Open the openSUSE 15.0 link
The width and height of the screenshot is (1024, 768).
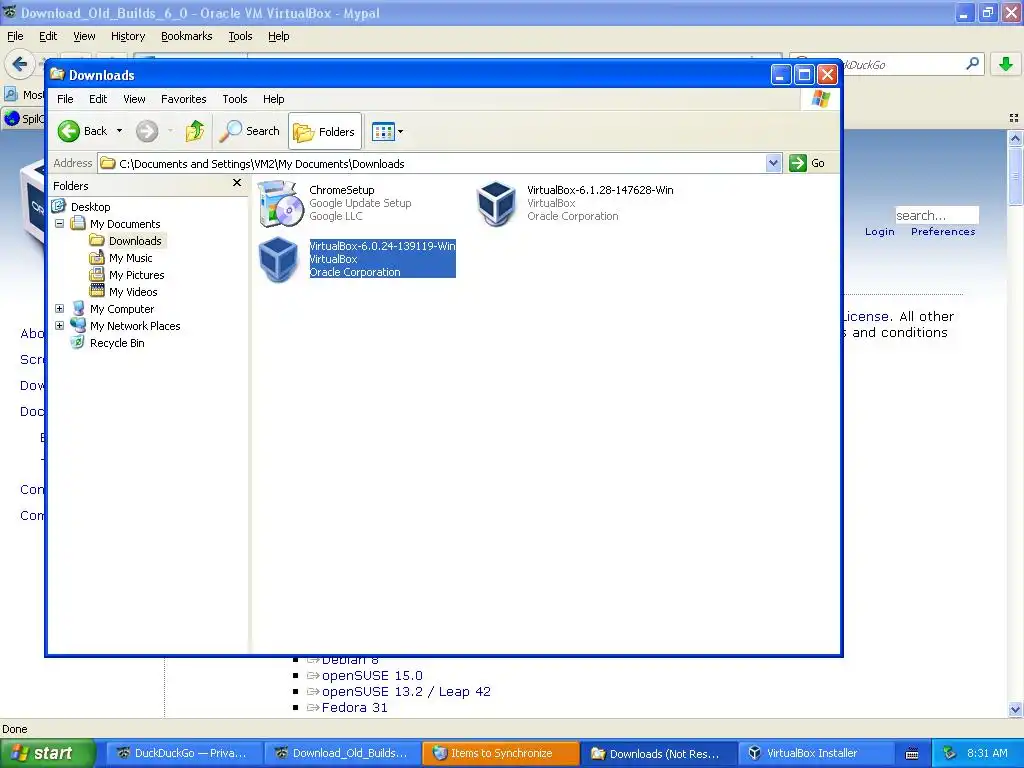coord(372,676)
